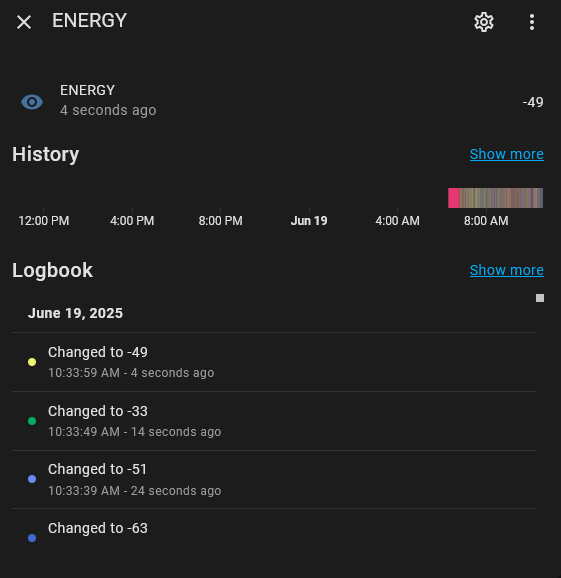The image size is (561, 578).
Task: Click the -49 state value on right
Action: [x=533, y=102]
